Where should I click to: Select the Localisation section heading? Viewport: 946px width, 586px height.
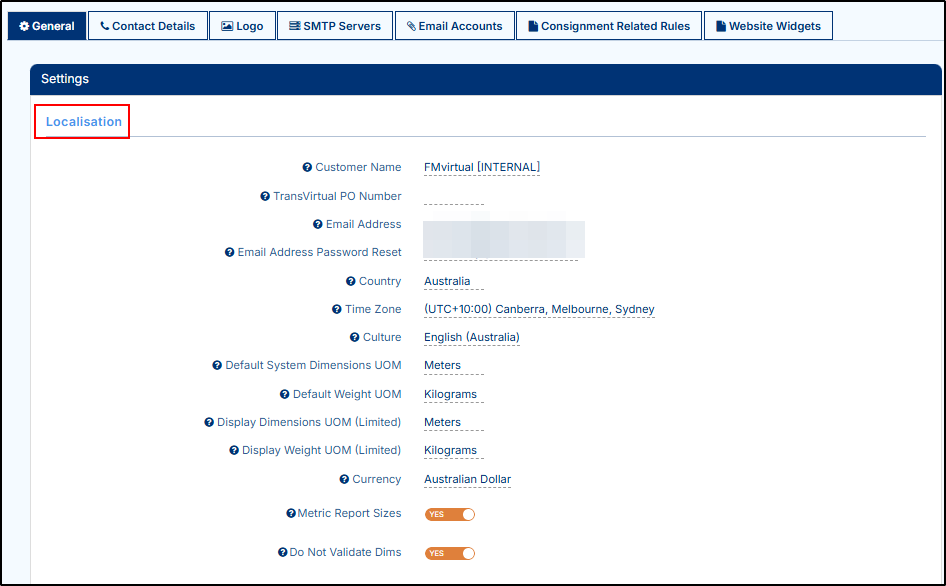point(84,122)
